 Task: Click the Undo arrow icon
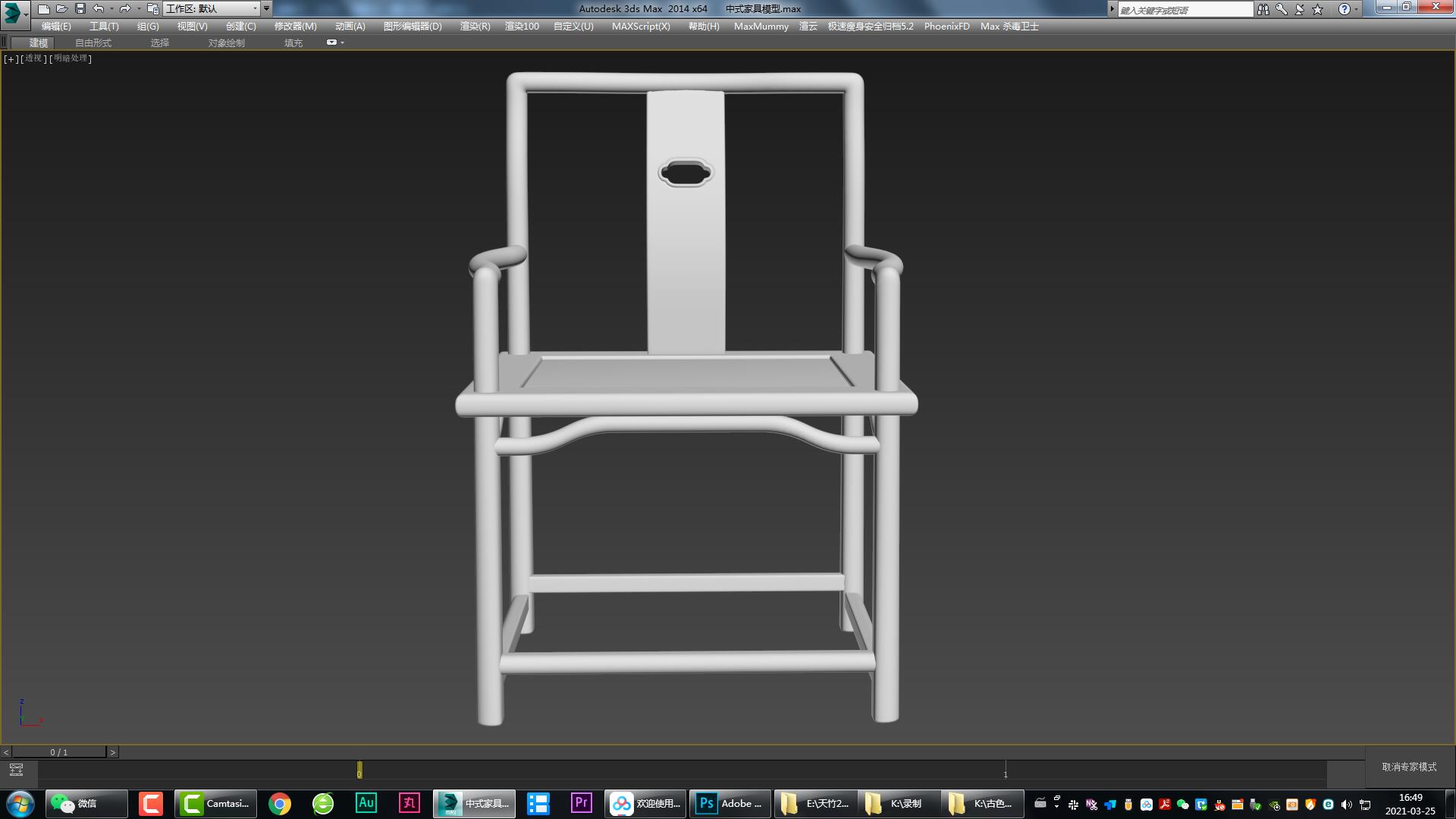(x=99, y=9)
